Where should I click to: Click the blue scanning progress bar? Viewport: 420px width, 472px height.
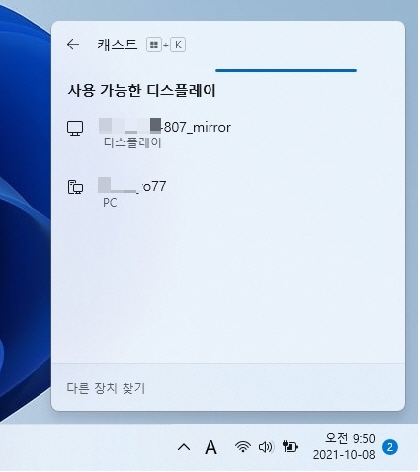pyautogui.click(x=286, y=70)
